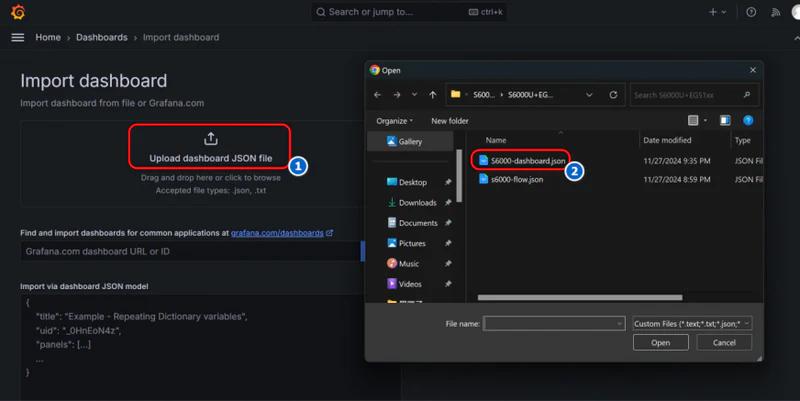Go forward in Open dialog
Screen dimensions: 800x401
coord(396,95)
